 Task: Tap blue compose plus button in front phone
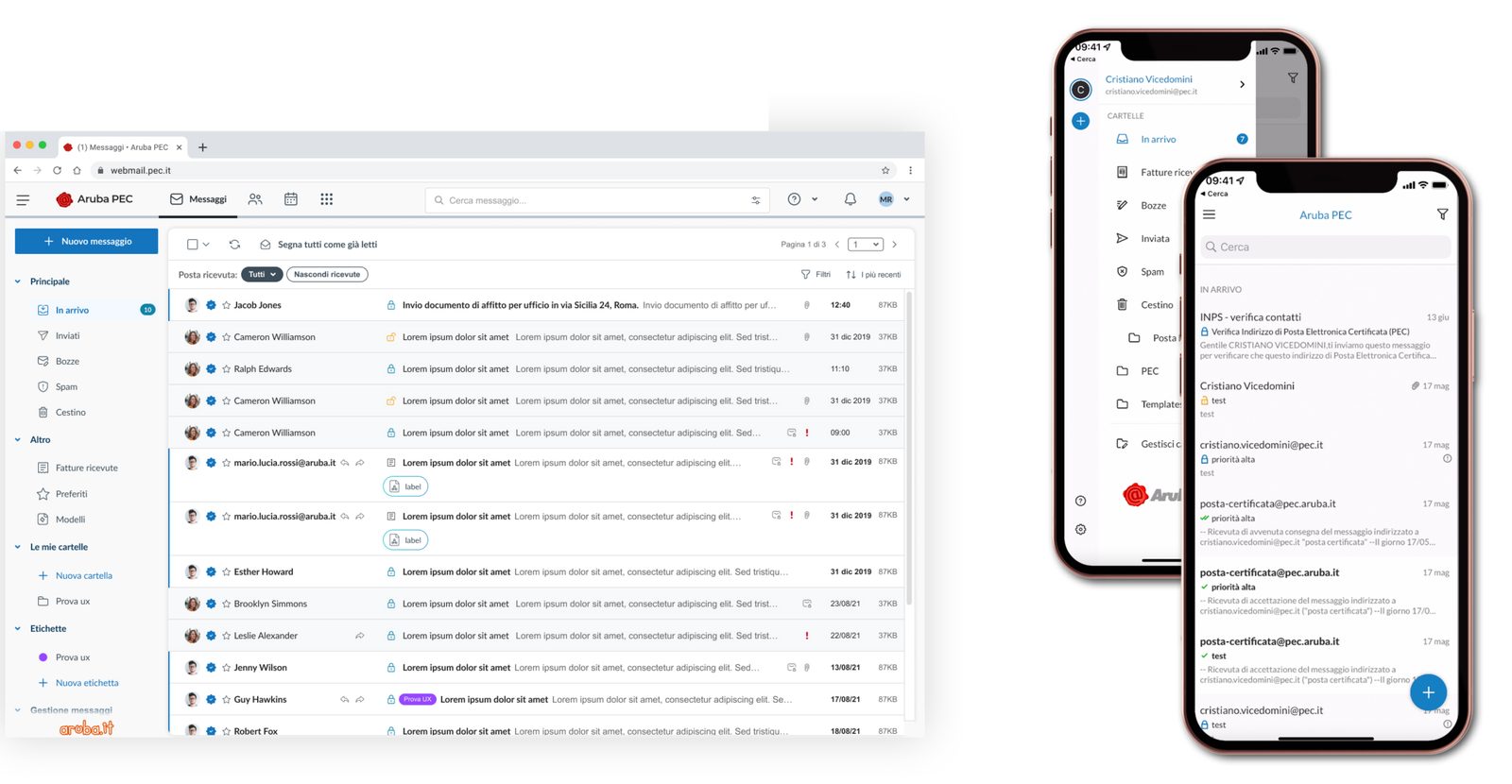pos(1428,692)
